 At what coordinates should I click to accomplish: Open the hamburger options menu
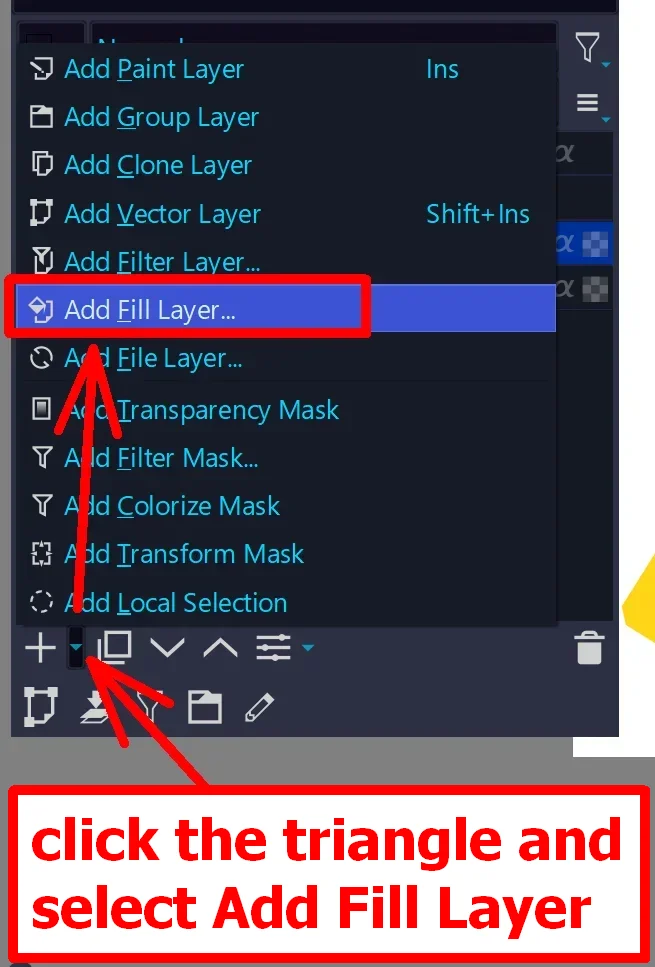[590, 105]
